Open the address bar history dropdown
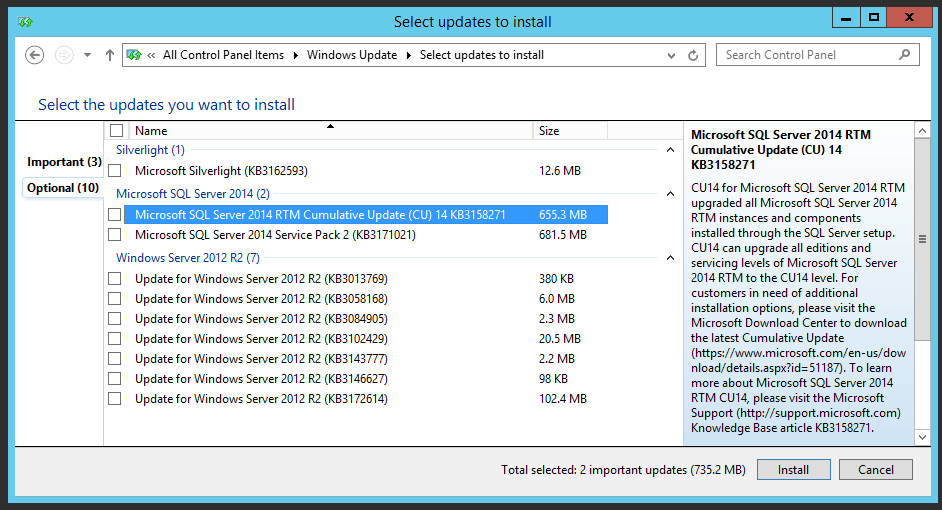 (x=671, y=55)
